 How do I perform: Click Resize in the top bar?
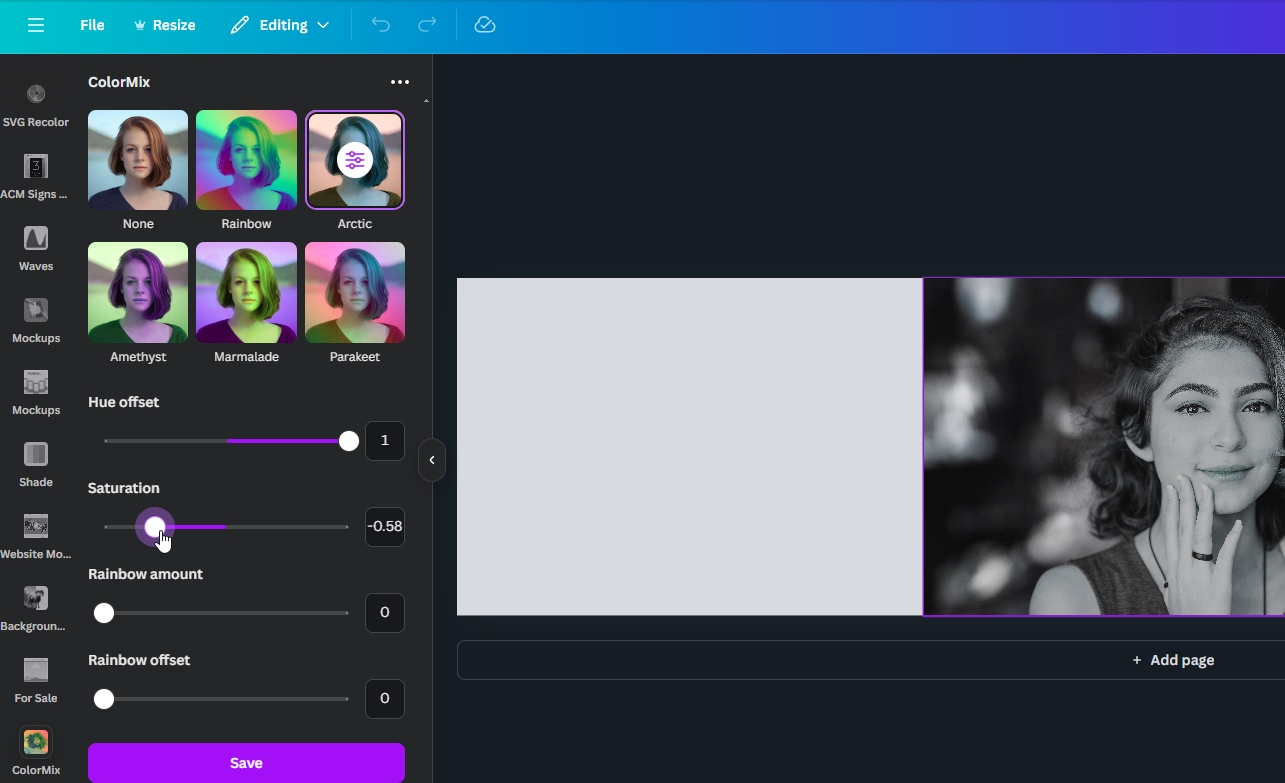165,25
